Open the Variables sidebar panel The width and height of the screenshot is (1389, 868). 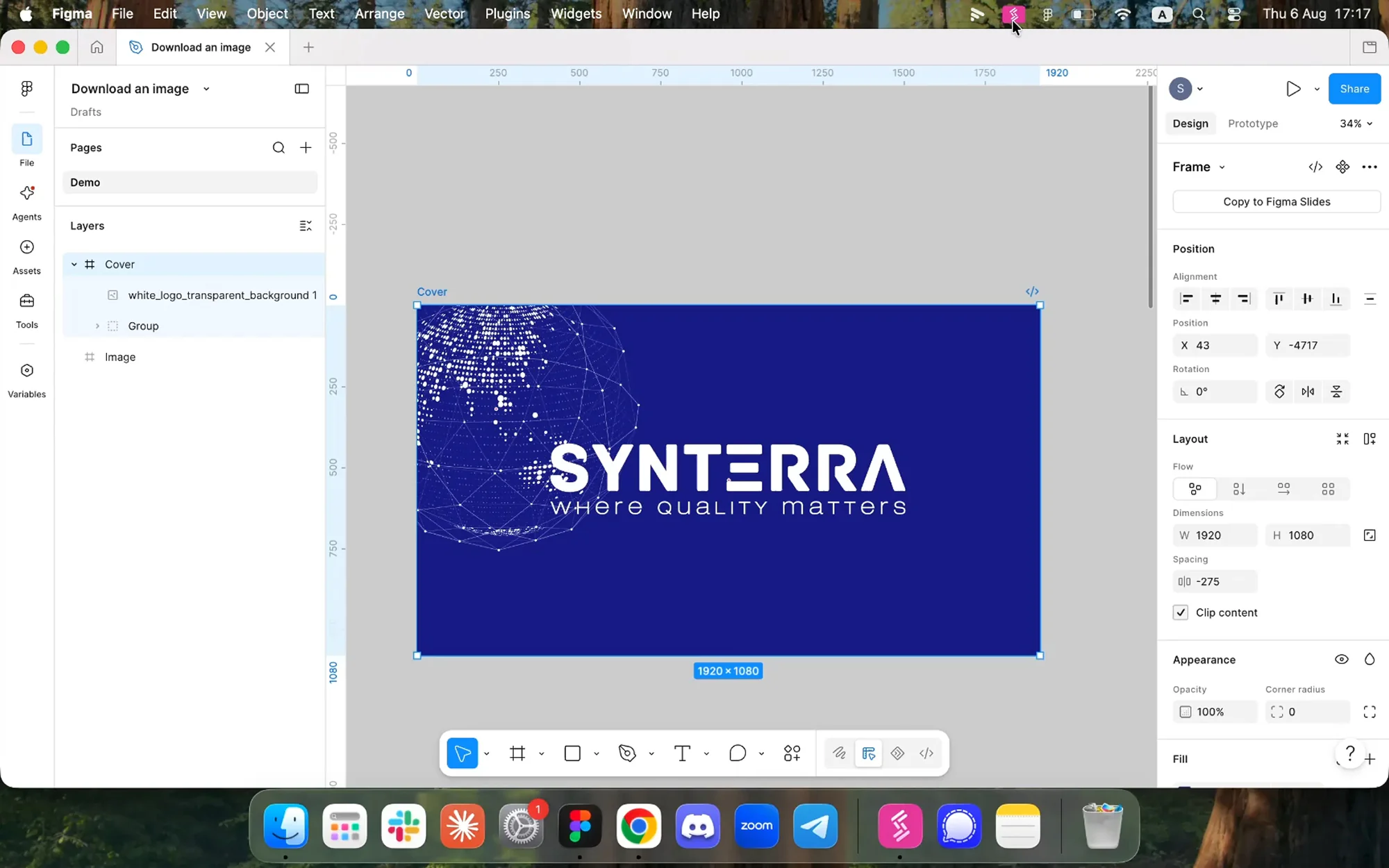(26, 380)
